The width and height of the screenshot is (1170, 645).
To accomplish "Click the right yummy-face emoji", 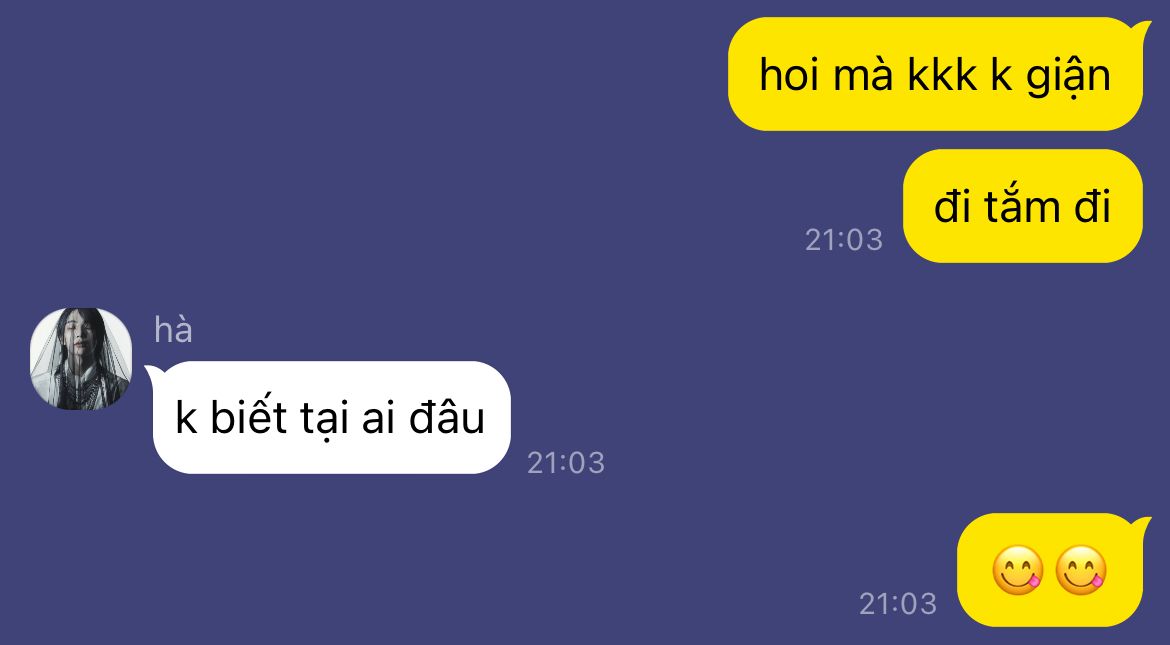I will 1081,571.
